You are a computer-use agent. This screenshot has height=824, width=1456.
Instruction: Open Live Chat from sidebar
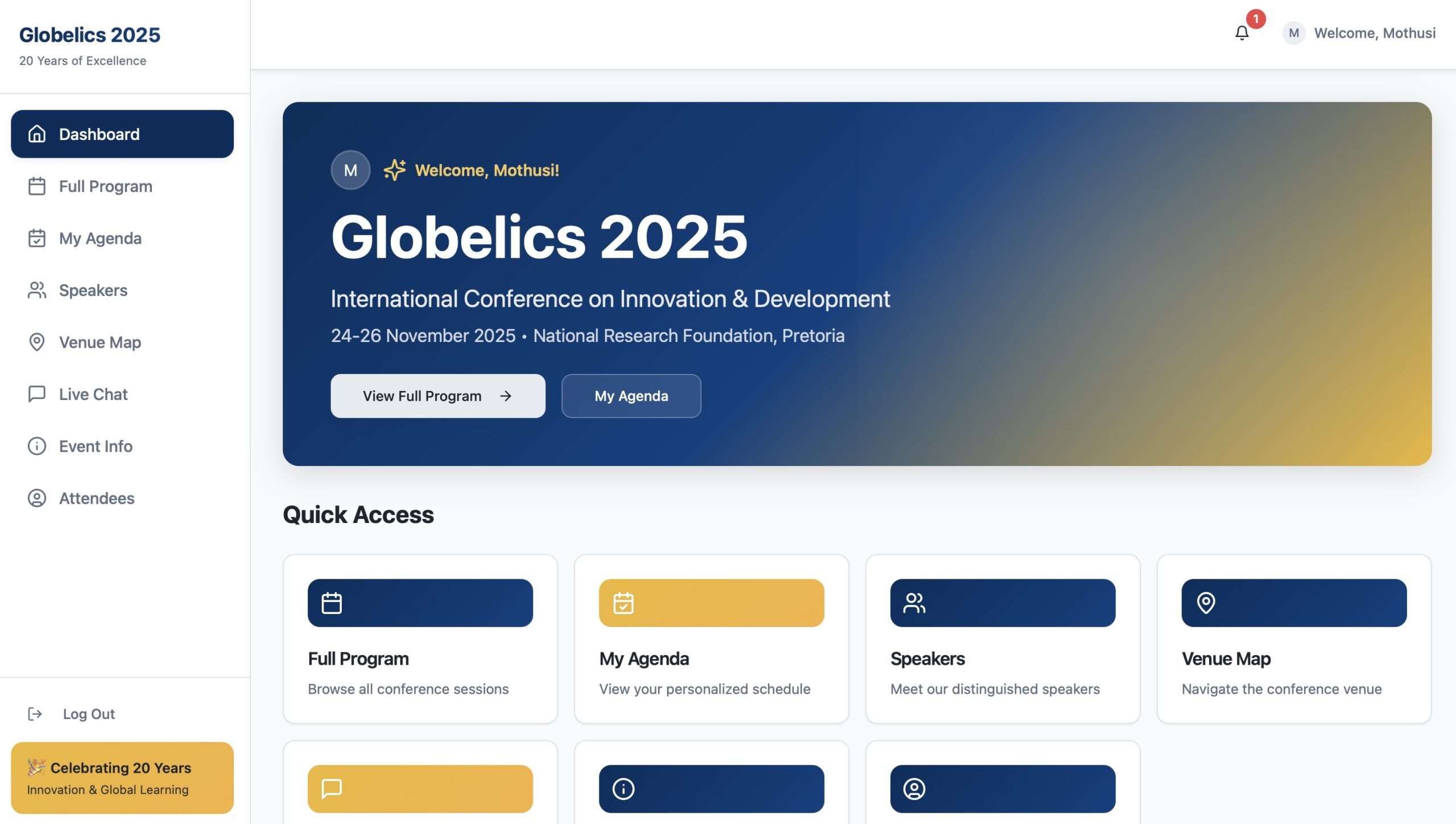tap(122, 394)
